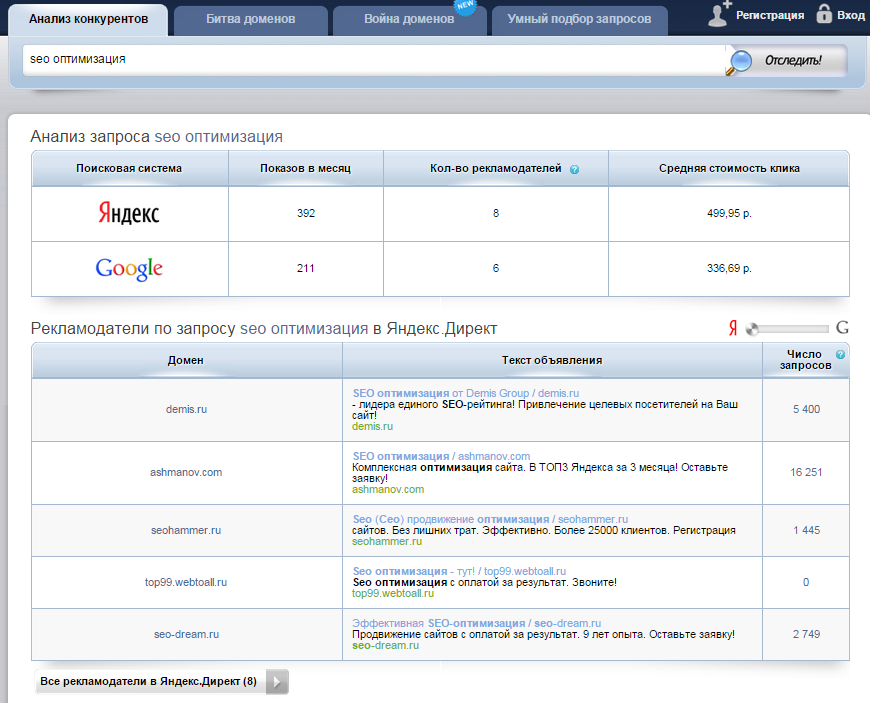
Task: Click the 336,69 р. click cost
Action: [x=729, y=269]
